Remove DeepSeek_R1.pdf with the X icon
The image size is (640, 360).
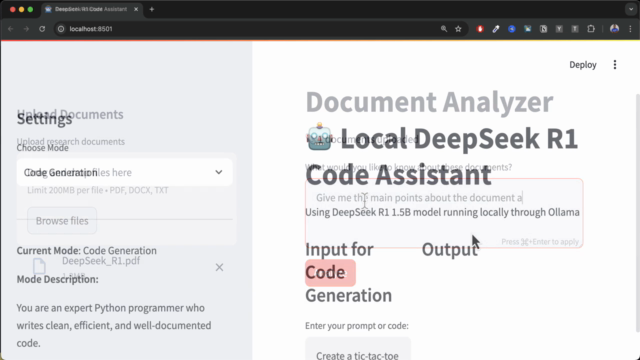click(x=220, y=267)
